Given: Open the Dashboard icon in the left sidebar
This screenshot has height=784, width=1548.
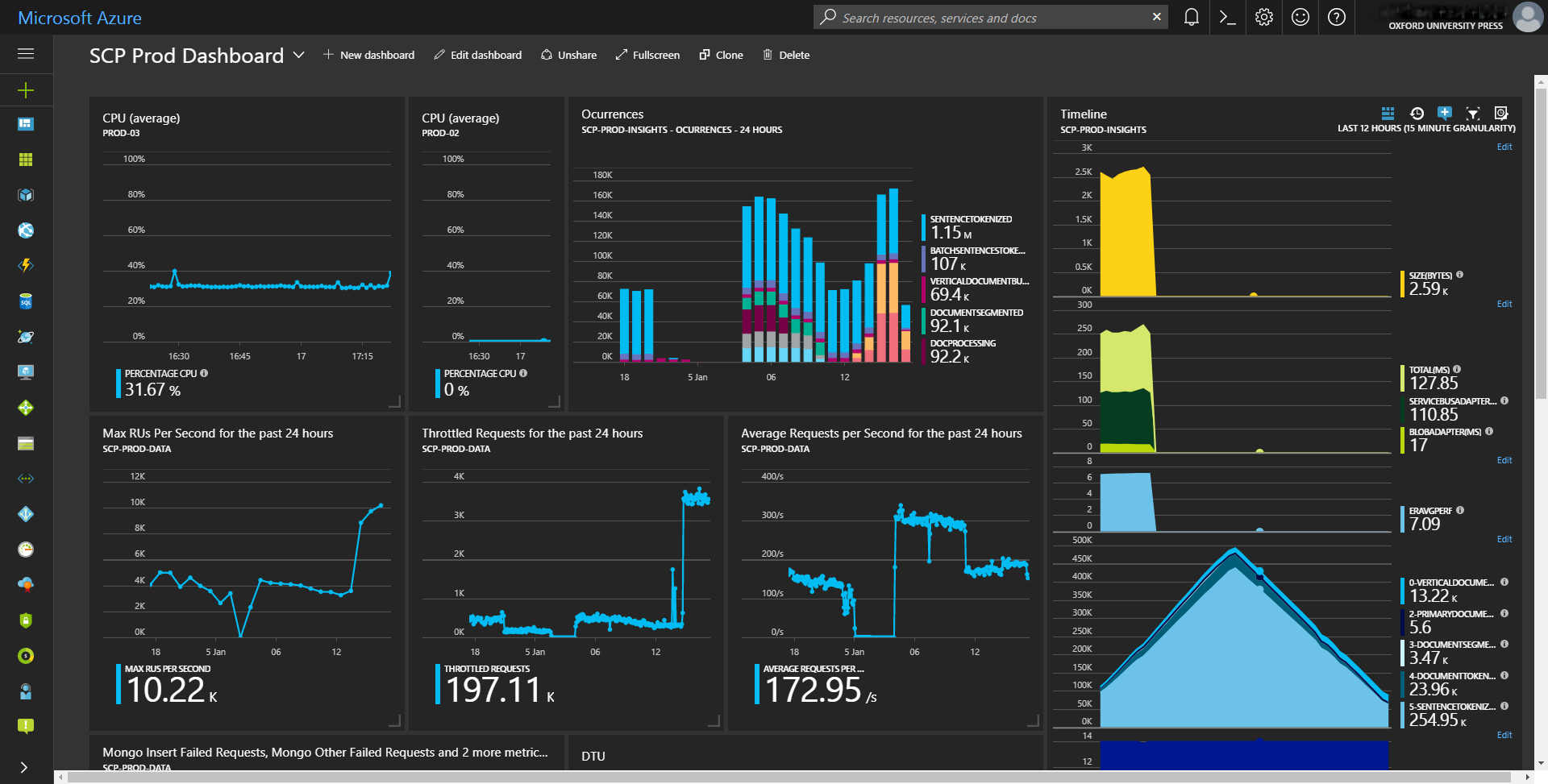Looking at the screenshot, I should (x=26, y=124).
